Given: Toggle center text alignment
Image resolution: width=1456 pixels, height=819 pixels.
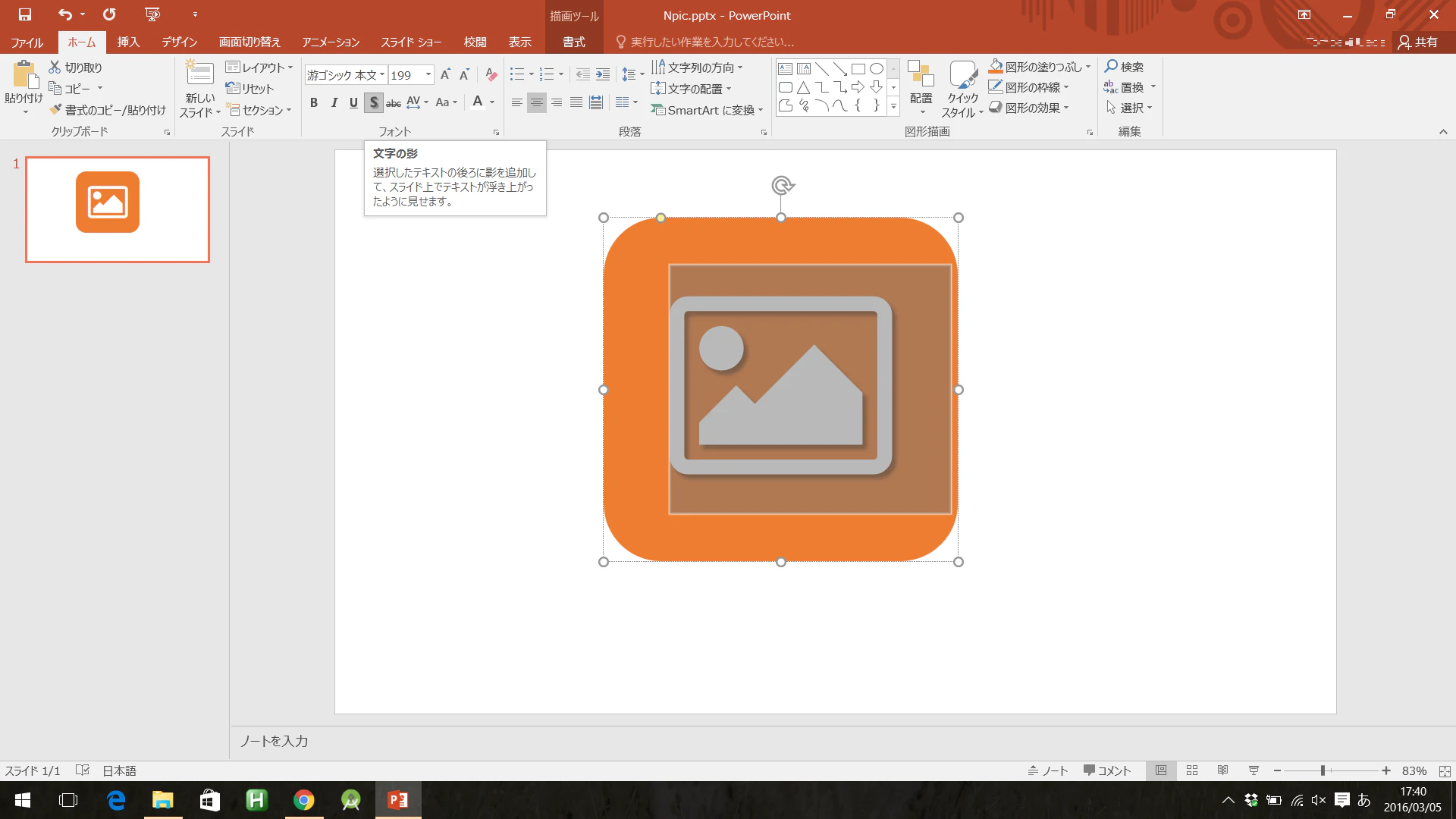Looking at the screenshot, I should tap(536, 102).
